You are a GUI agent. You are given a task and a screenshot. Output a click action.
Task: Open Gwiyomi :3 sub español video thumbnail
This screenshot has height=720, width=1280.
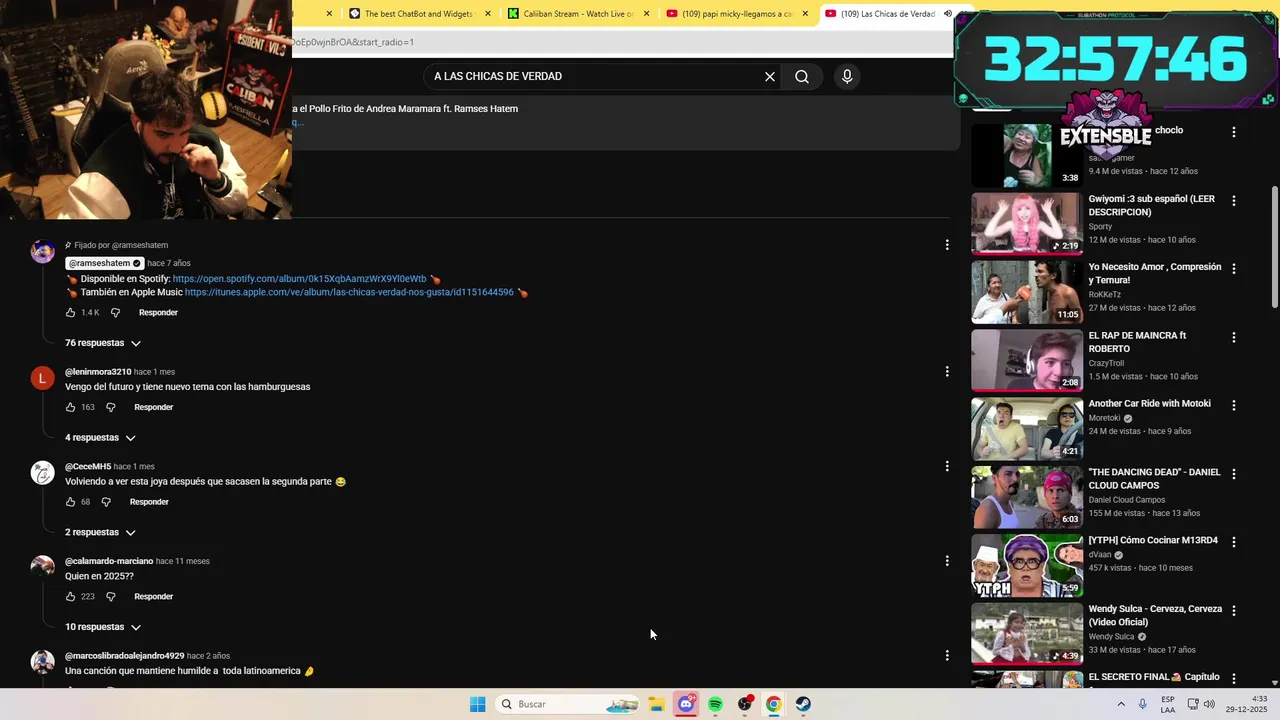[x=1027, y=224]
